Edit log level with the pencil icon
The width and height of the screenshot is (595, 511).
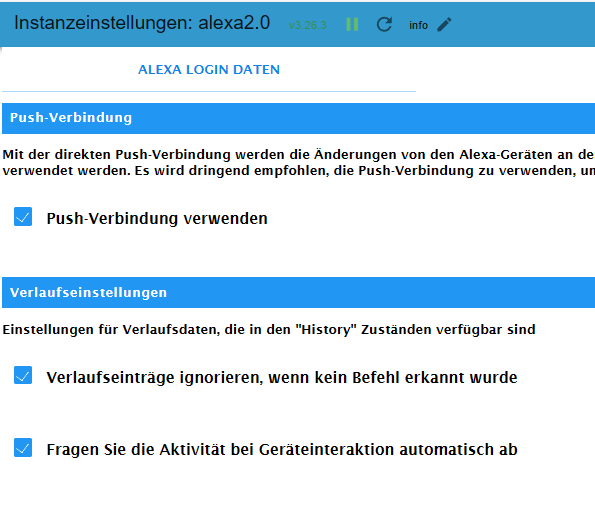point(444,25)
